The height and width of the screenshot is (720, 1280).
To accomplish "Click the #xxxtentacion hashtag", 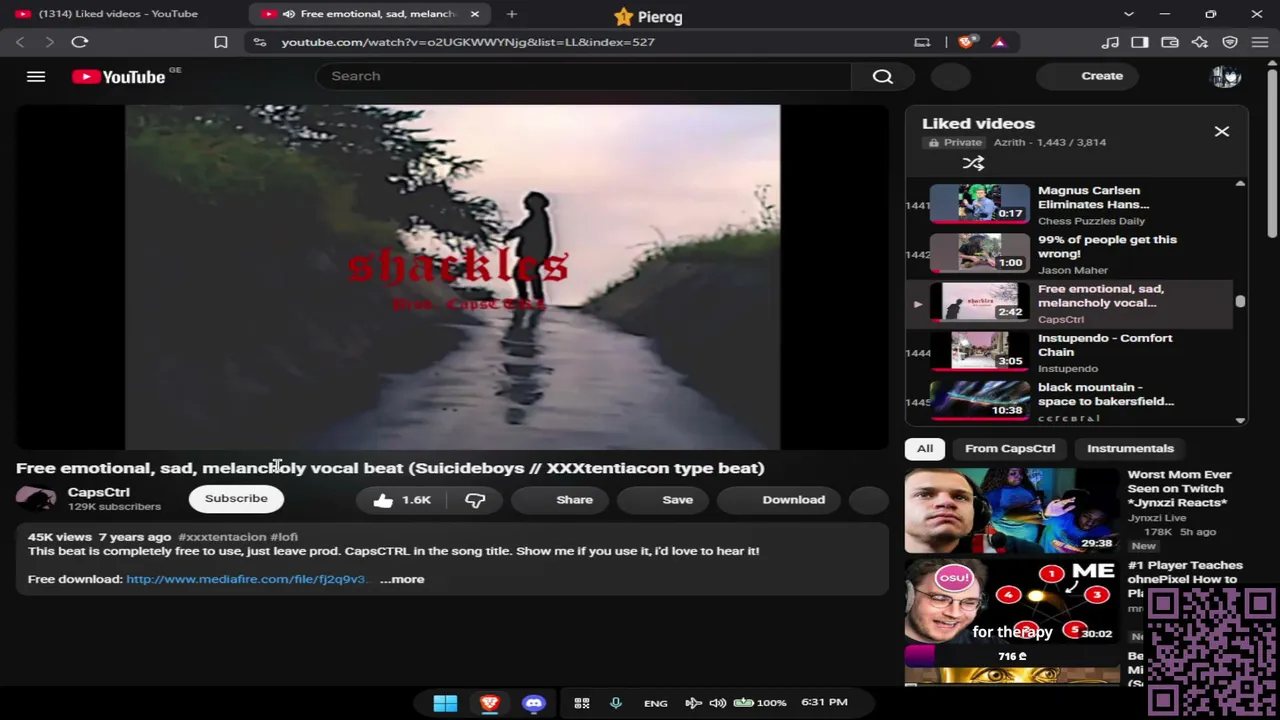I will [222, 537].
